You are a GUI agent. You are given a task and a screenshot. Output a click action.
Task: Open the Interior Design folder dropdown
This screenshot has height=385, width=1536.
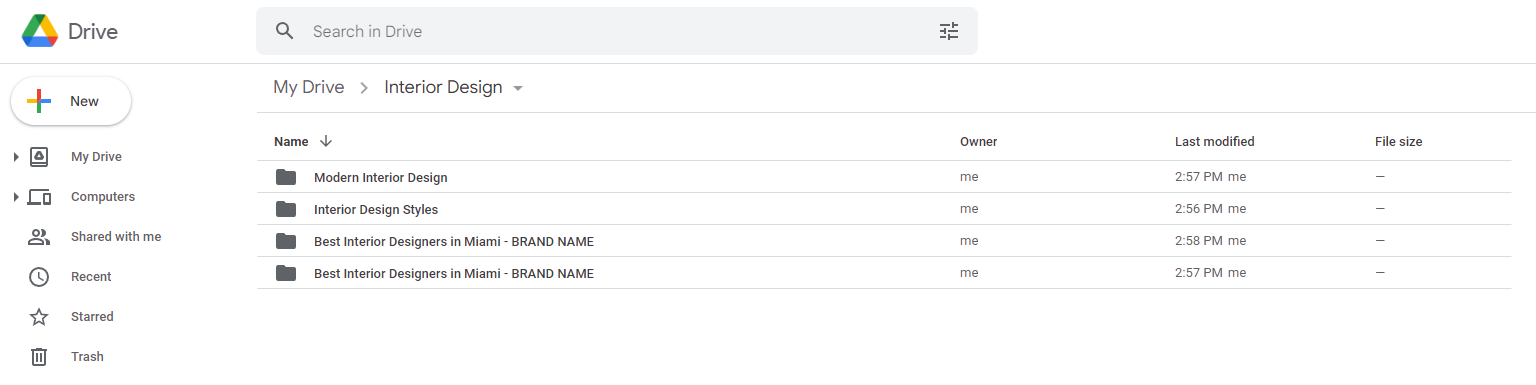[x=518, y=88]
